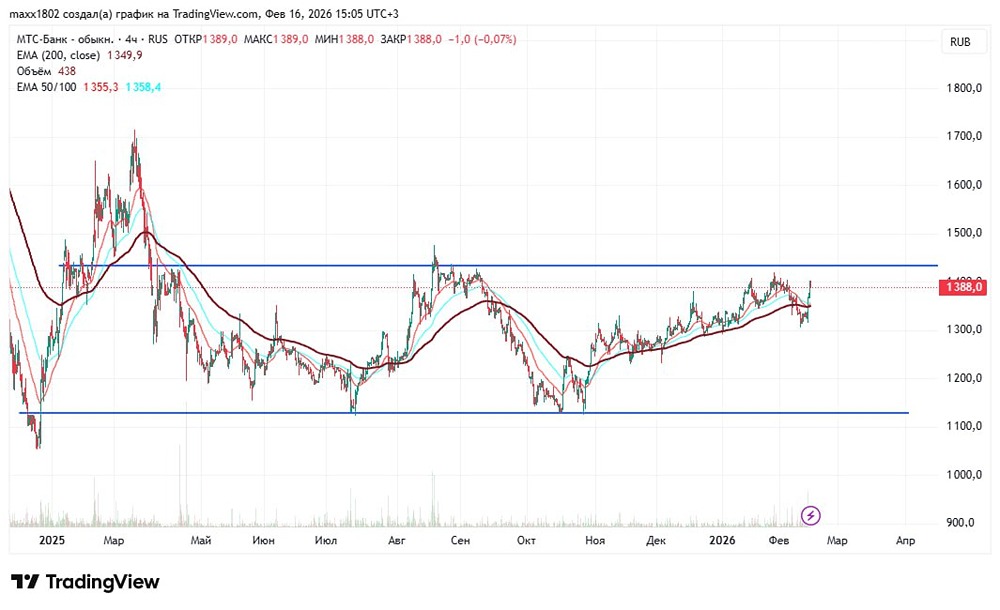Click the TradingView.com text in header caption

[216, 14]
